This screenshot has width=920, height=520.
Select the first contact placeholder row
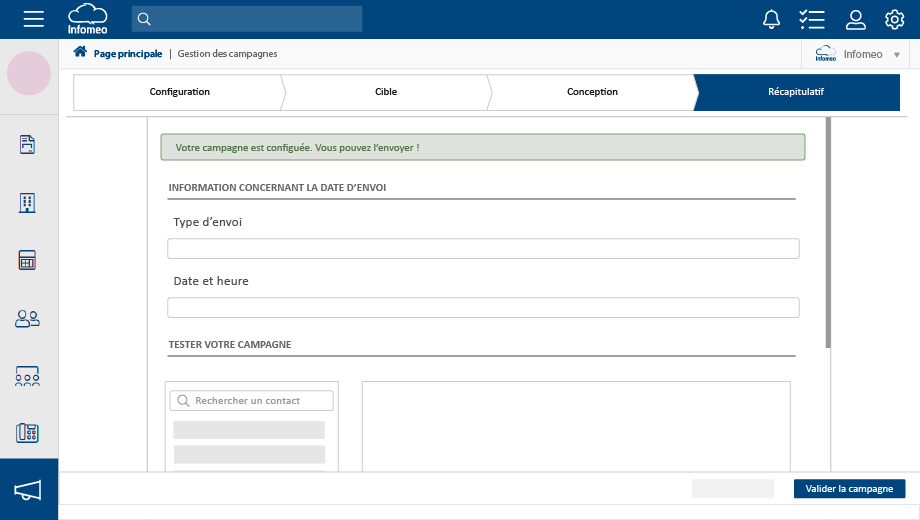point(249,430)
